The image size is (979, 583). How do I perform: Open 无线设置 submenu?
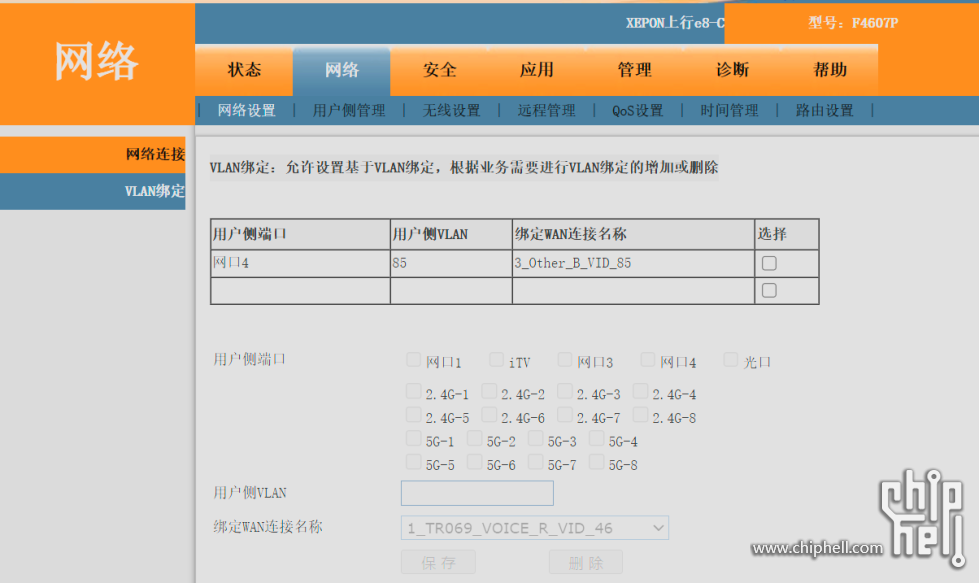(451, 110)
